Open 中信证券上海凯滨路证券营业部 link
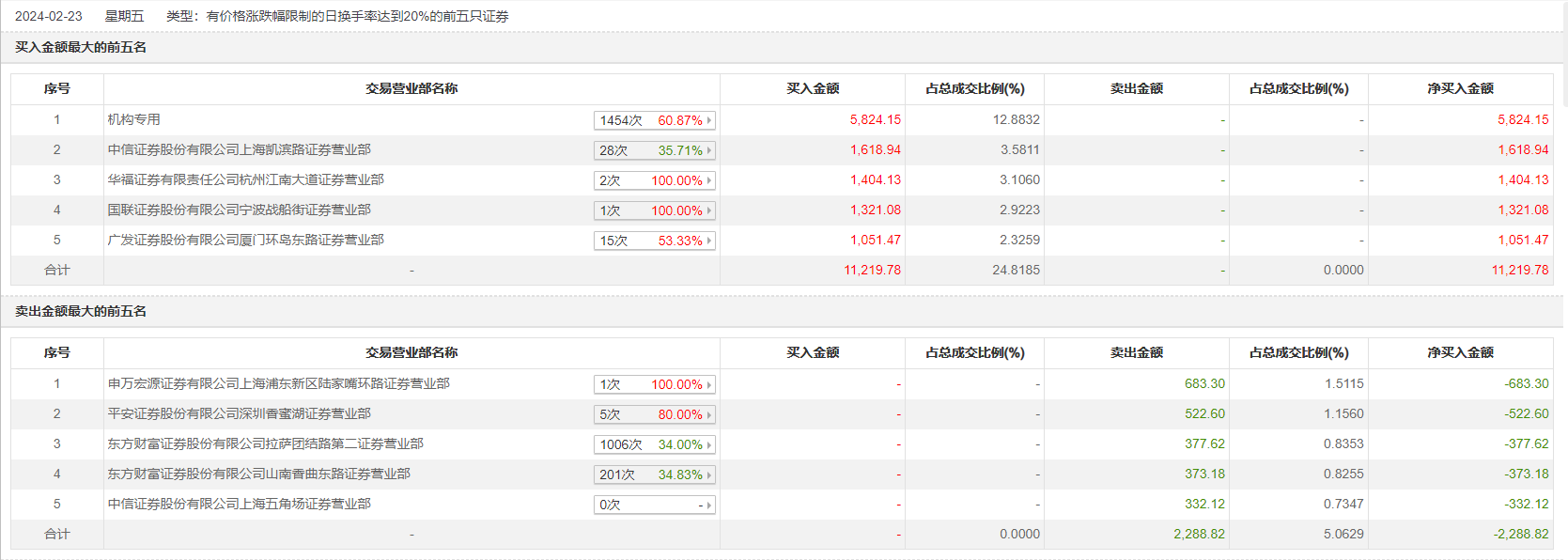Screen dimensions: 1568x560 [x=239, y=149]
